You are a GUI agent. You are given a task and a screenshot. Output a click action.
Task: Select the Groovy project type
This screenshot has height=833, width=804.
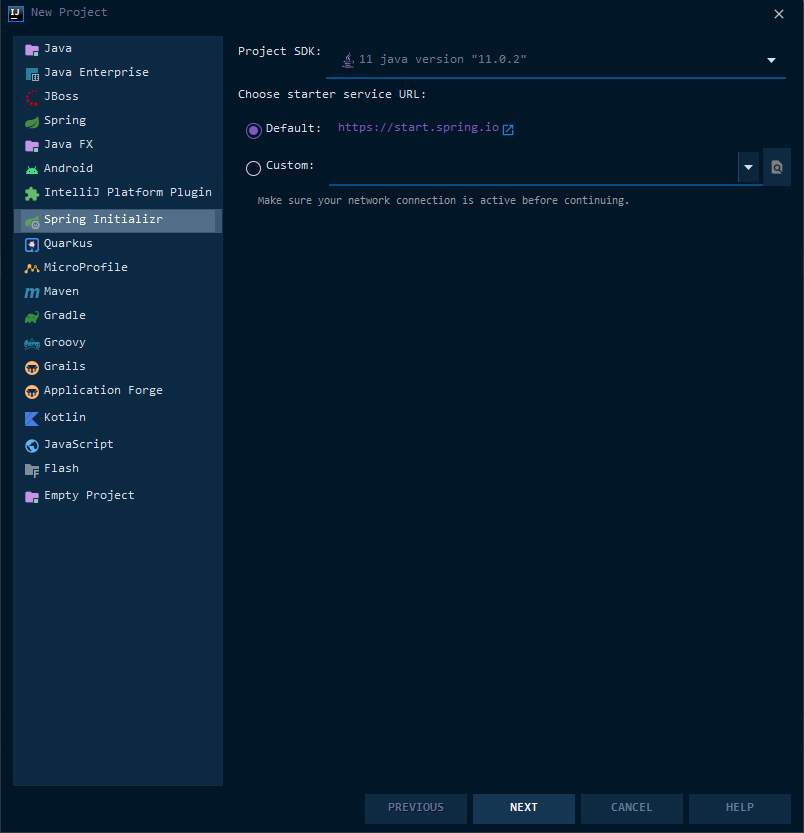(x=64, y=342)
